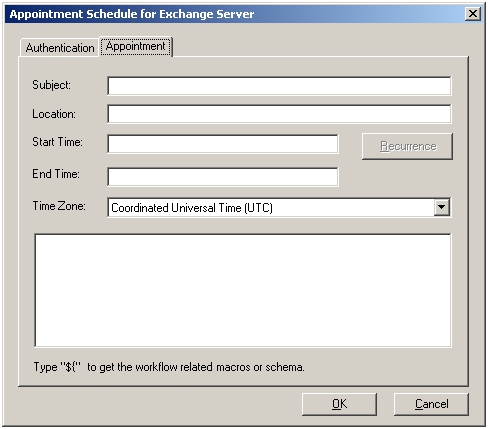Confirm the dialog with OK
Viewport: 488px width, 429px height.
pyautogui.click(x=339, y=404)
